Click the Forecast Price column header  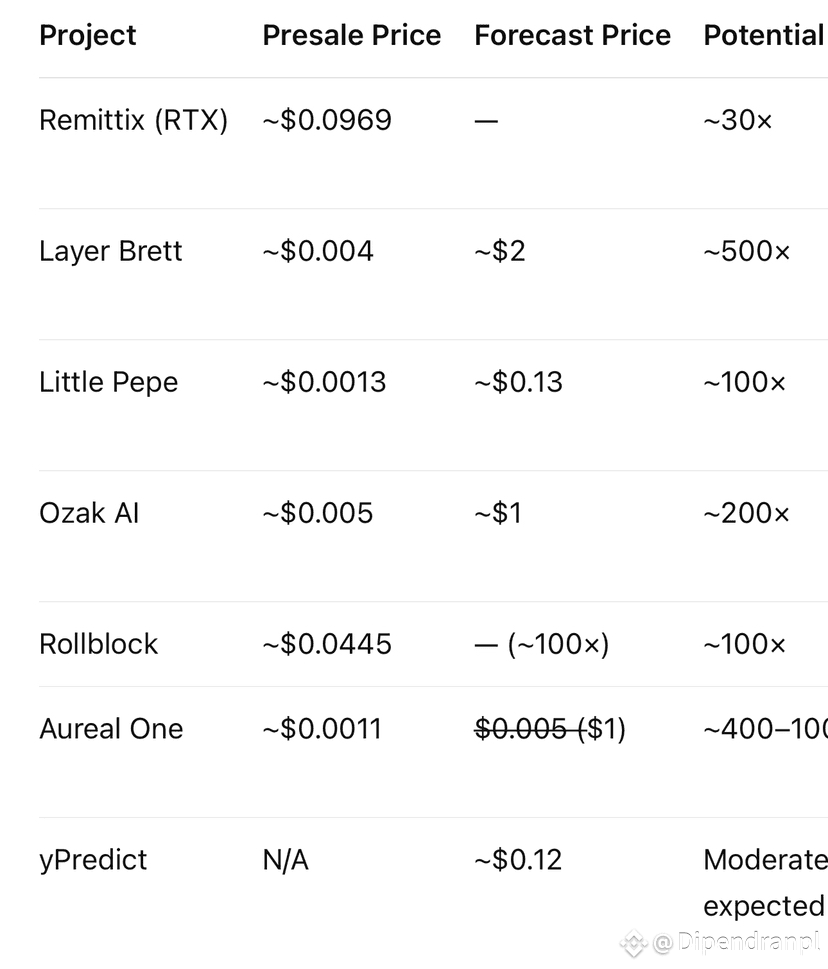coord(572,35)
